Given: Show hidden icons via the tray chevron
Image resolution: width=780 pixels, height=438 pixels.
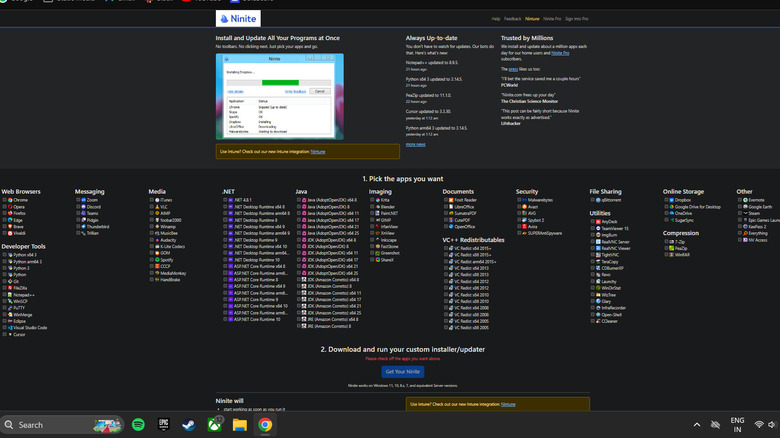Looking at the screenshot, I should [697, 425].
